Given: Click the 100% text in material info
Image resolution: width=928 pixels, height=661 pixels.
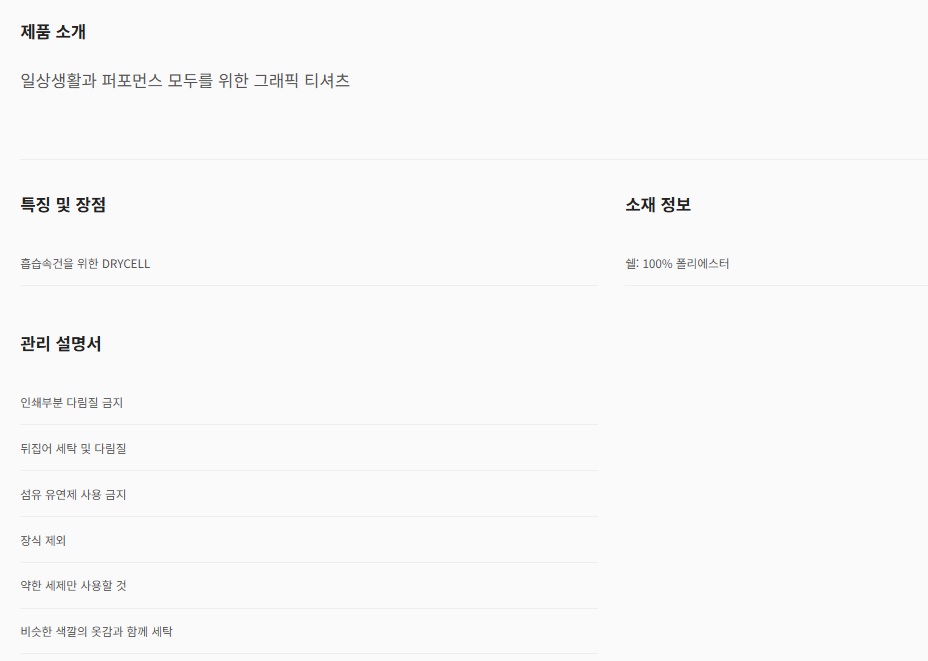Looking at the screenshot, I should point(658,263).
